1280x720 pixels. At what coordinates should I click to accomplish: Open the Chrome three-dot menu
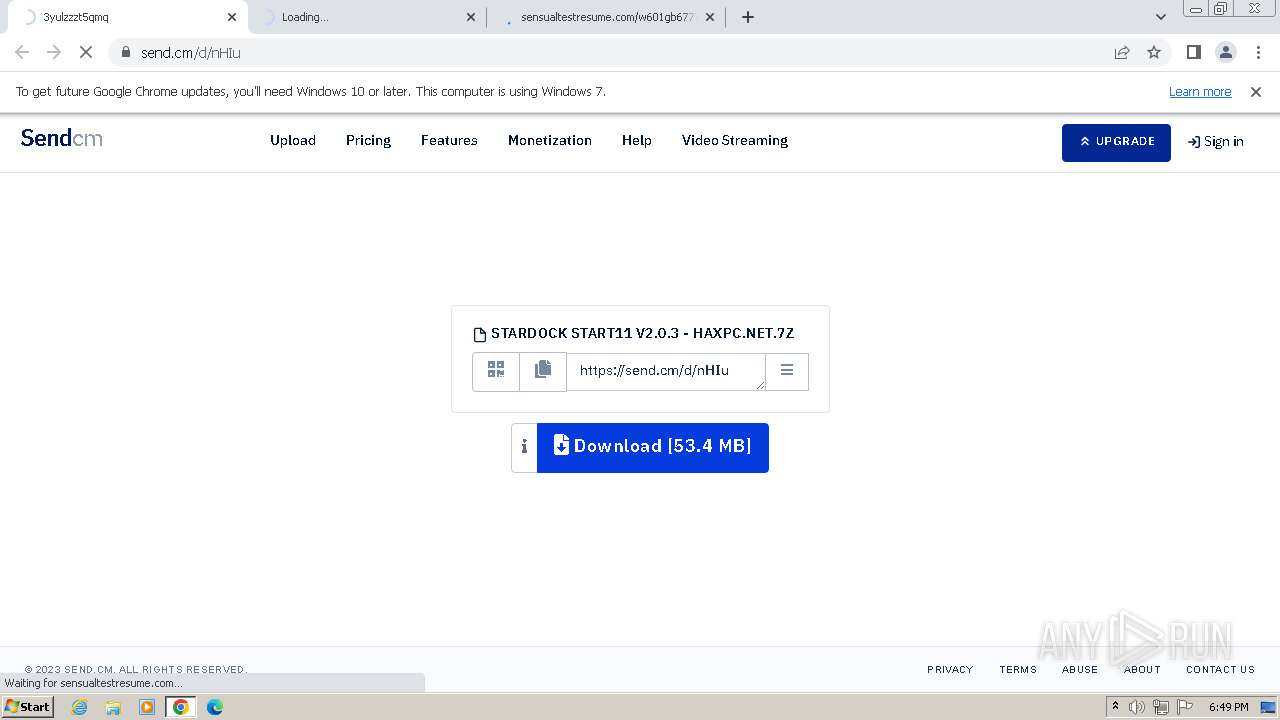(1258, 52)
